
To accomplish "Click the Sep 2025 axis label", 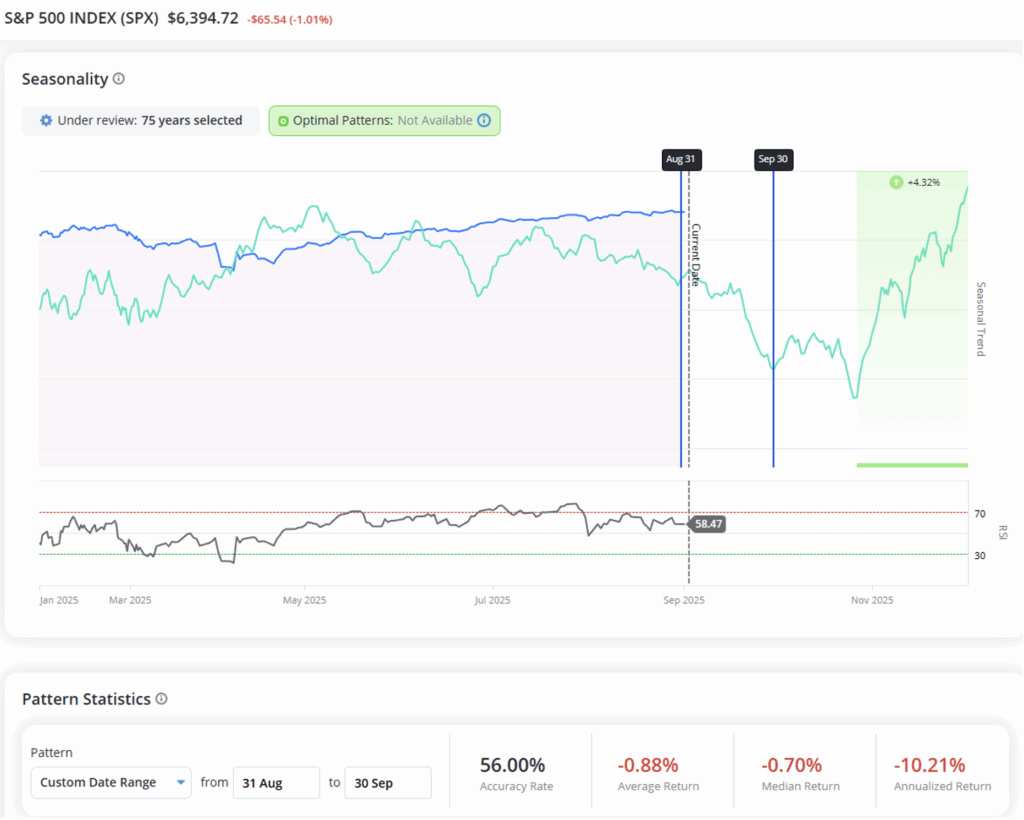I will [x=684, y=600].
